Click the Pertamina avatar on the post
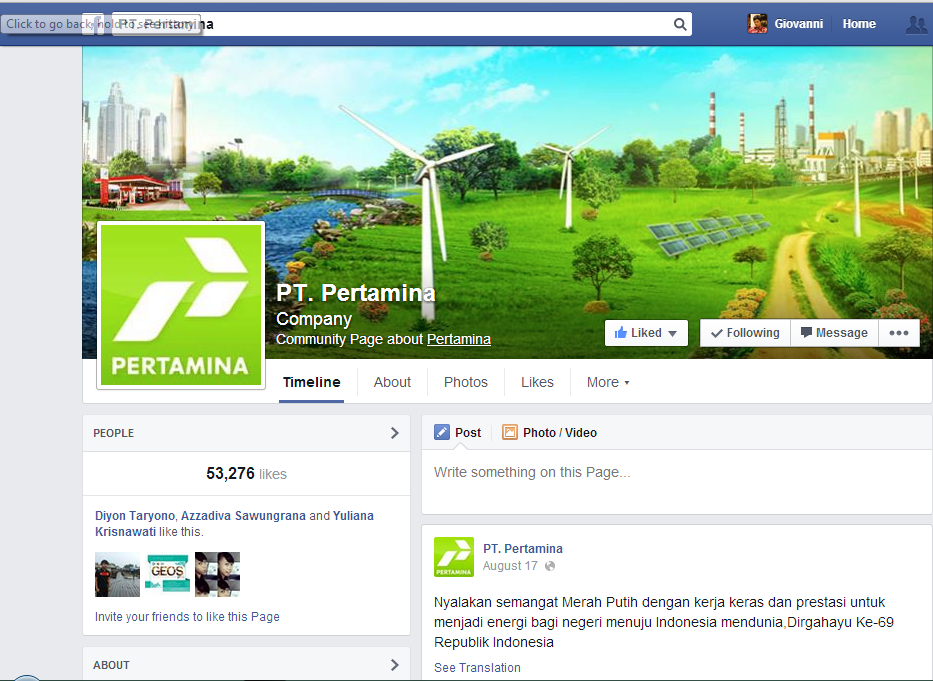Image resolution: width=933 pixels, height=681 pixels. point(454,557)
